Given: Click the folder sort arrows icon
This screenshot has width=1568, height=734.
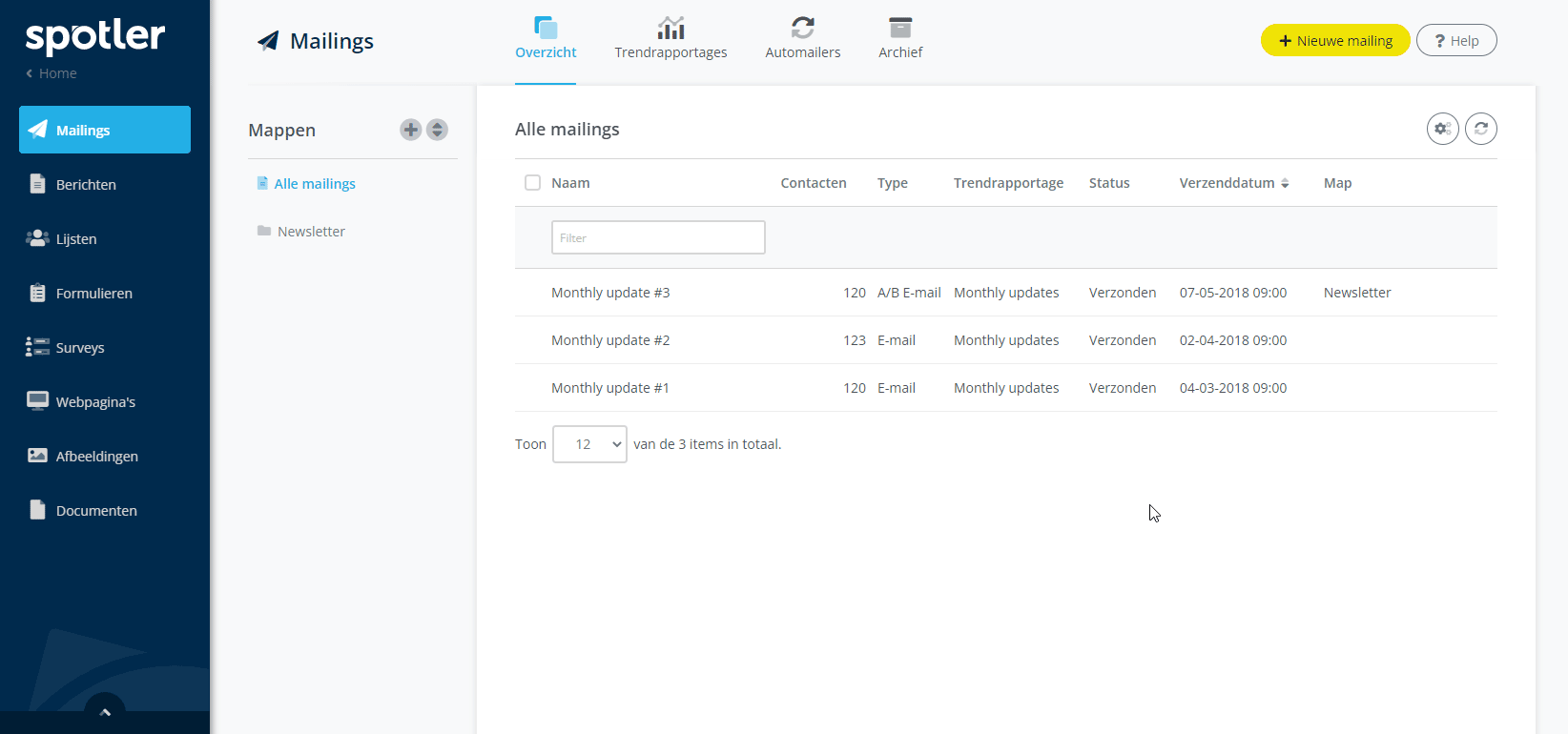Looking at the screenshot, I should (x=437, y=130).
